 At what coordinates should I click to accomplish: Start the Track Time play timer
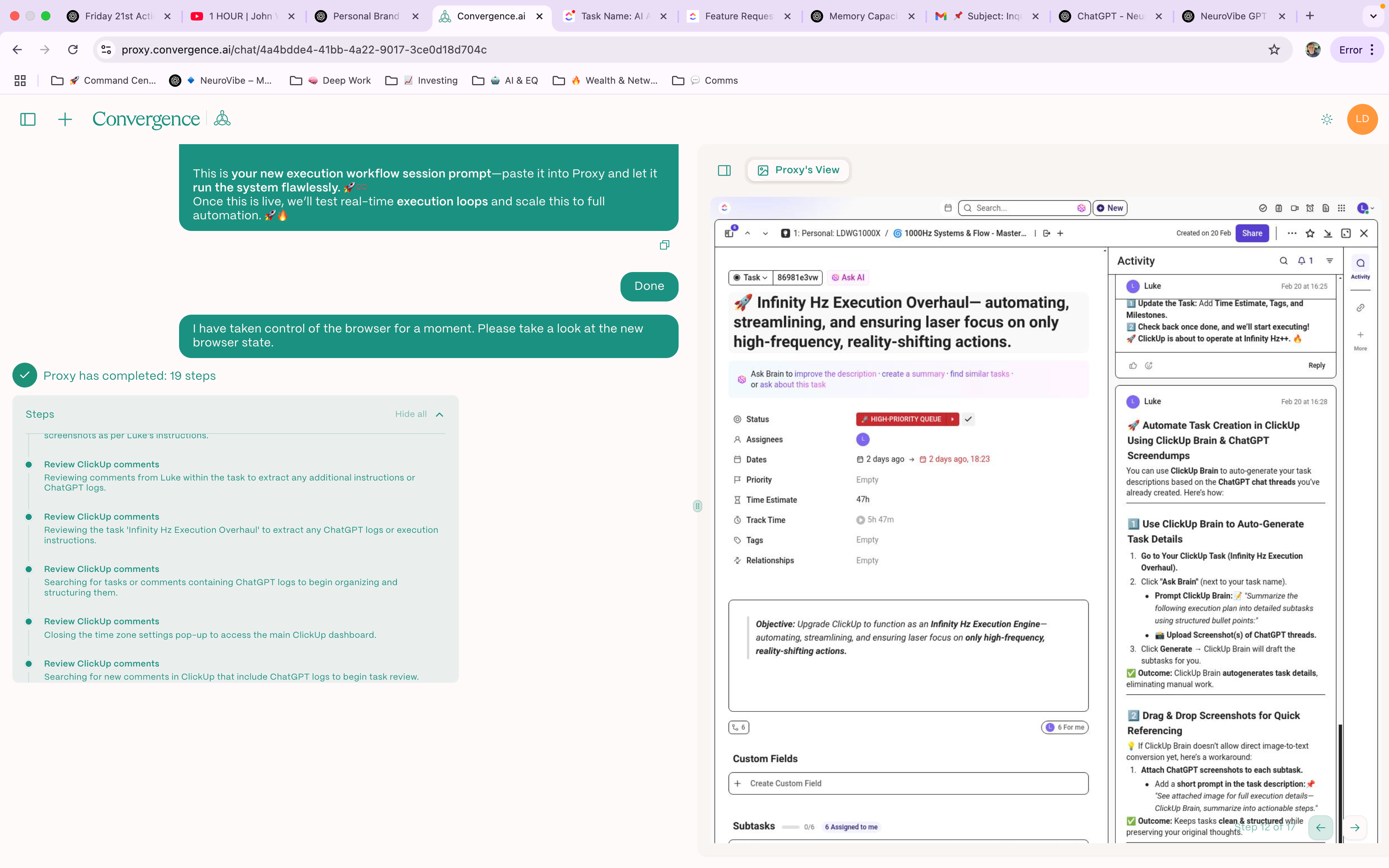tap(860, 520)
